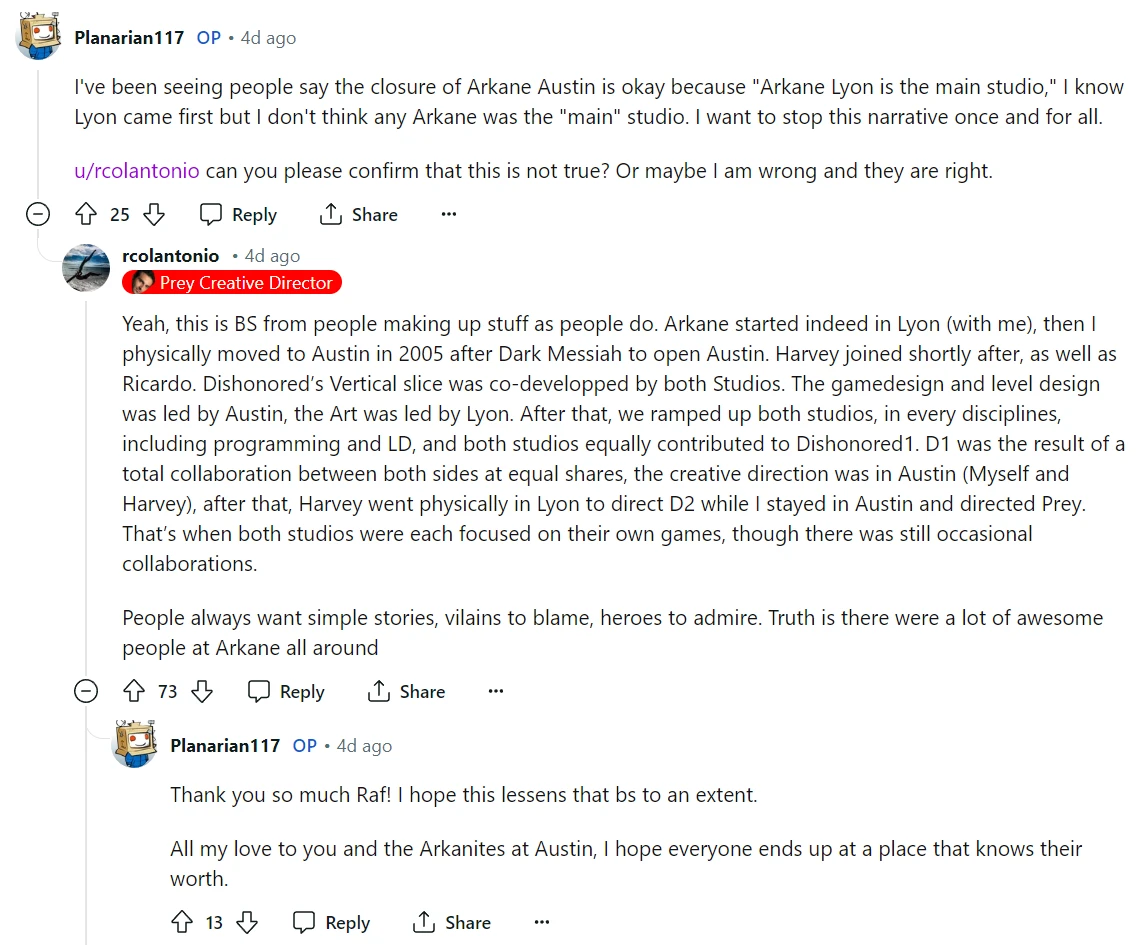The image size is (1144, 945).
Task: Share the top comment by Planarian117
Action: 358,214
